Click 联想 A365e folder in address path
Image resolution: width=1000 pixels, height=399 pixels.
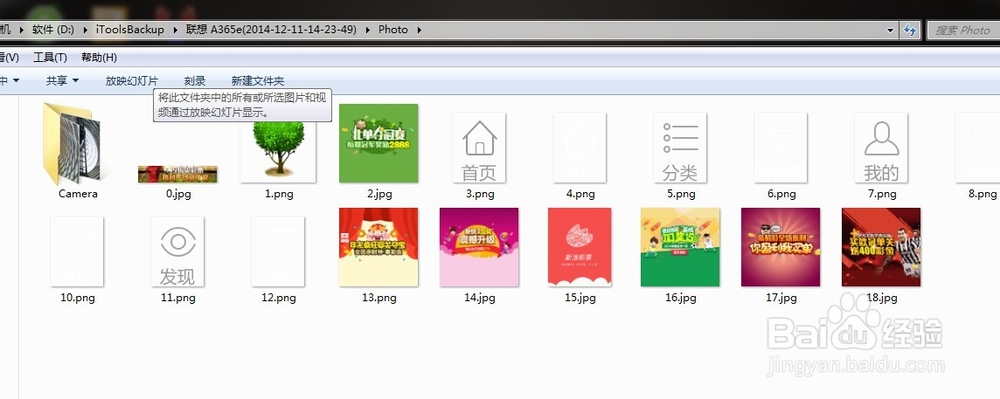click(271, 29)
